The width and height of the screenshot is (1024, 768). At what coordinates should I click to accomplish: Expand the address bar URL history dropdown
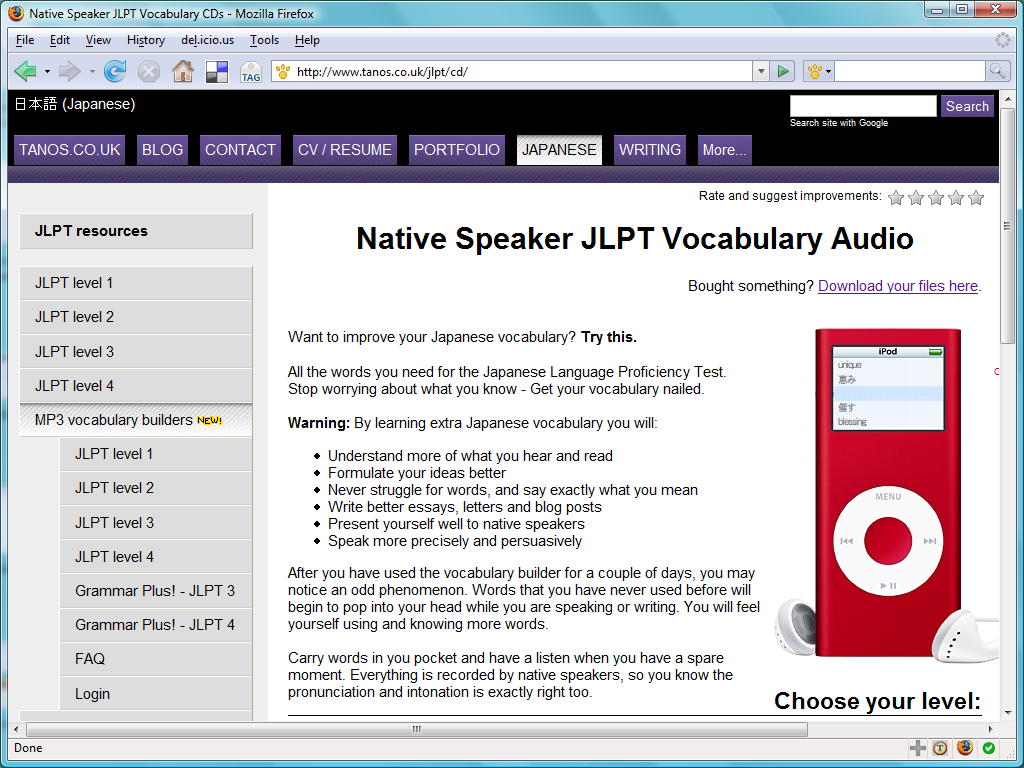click(x=761, y=71)
